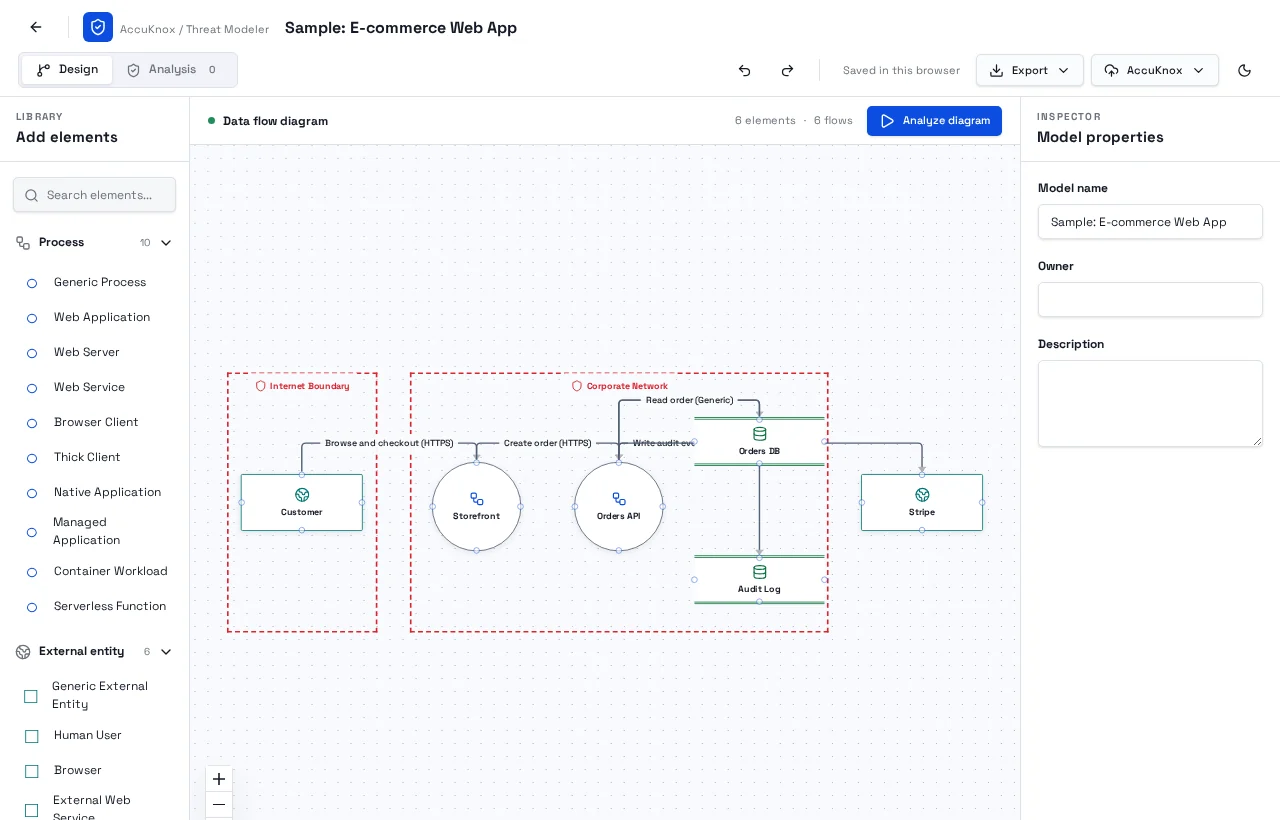Click the Owner input field
Image resolution: width=1280 pixels, height=820 pixels.
(1150, 300)
